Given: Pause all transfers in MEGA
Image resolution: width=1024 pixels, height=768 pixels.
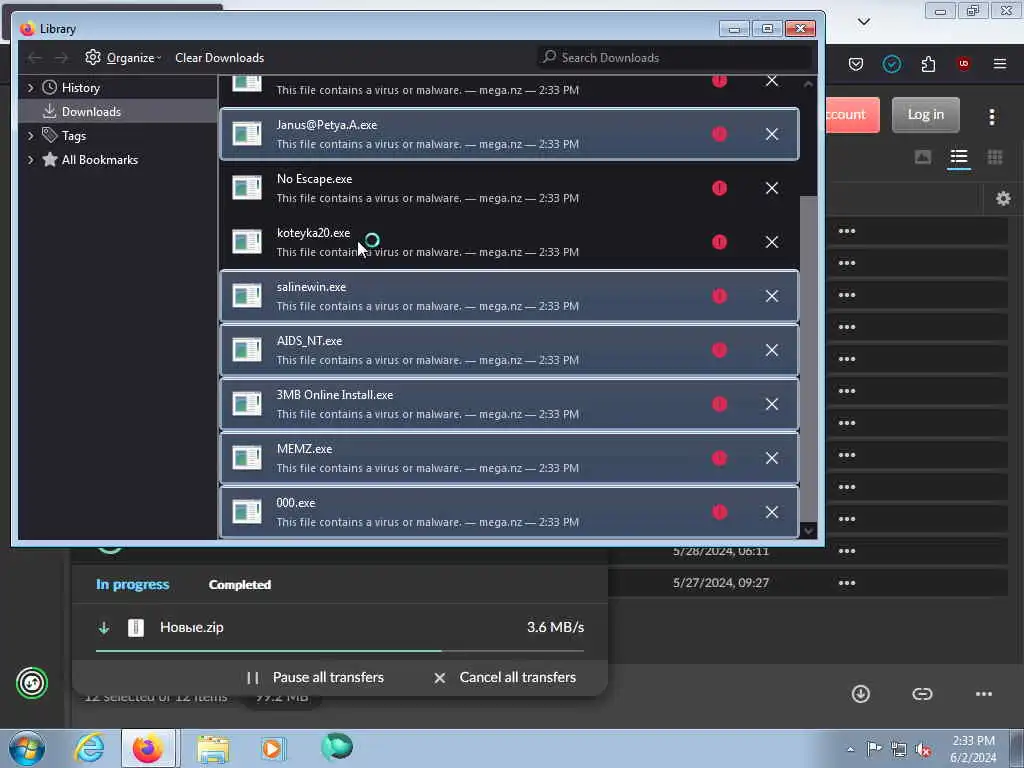Looking at the screenshot, I should click(315, 678).
